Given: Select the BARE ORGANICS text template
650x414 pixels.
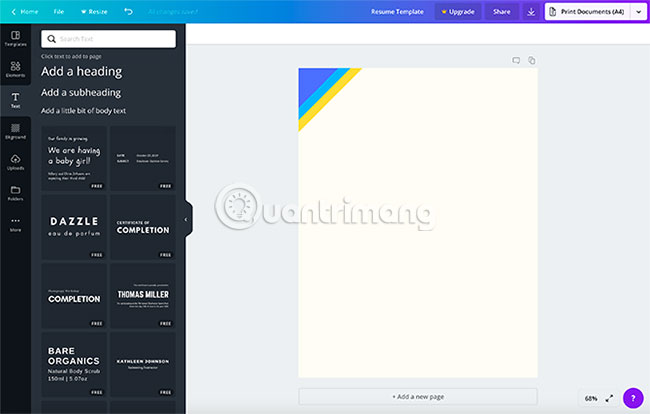Looking at the screenshot, I should 74,365.
